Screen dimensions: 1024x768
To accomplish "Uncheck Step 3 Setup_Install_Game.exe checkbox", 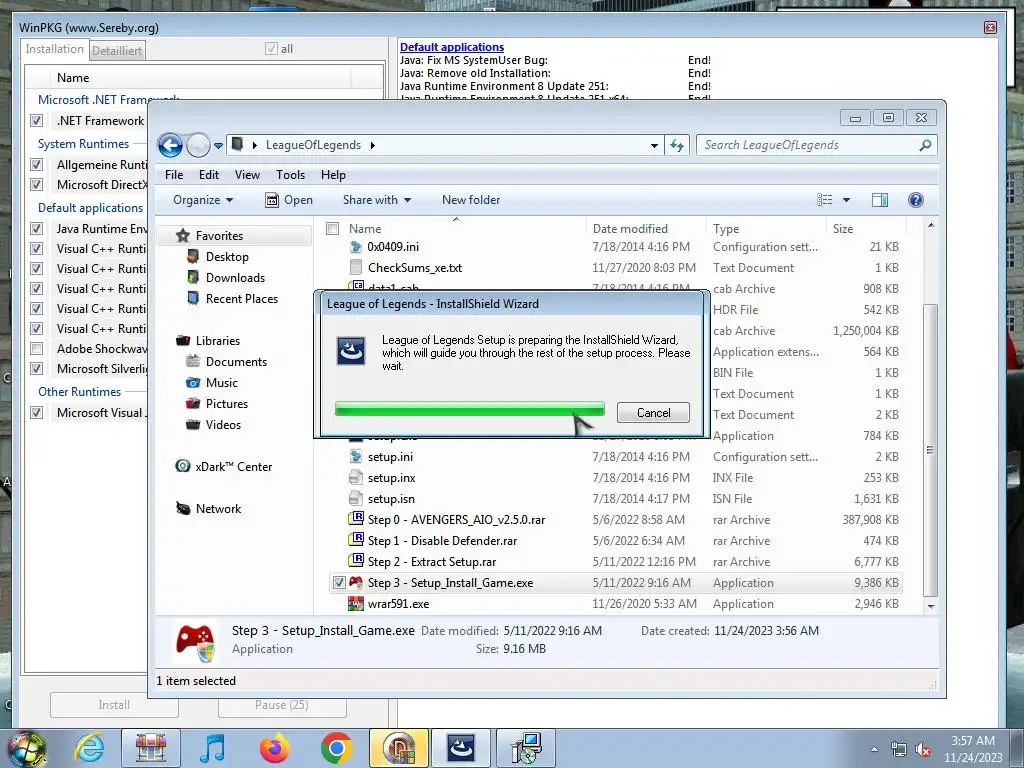I will coord(338,583).
